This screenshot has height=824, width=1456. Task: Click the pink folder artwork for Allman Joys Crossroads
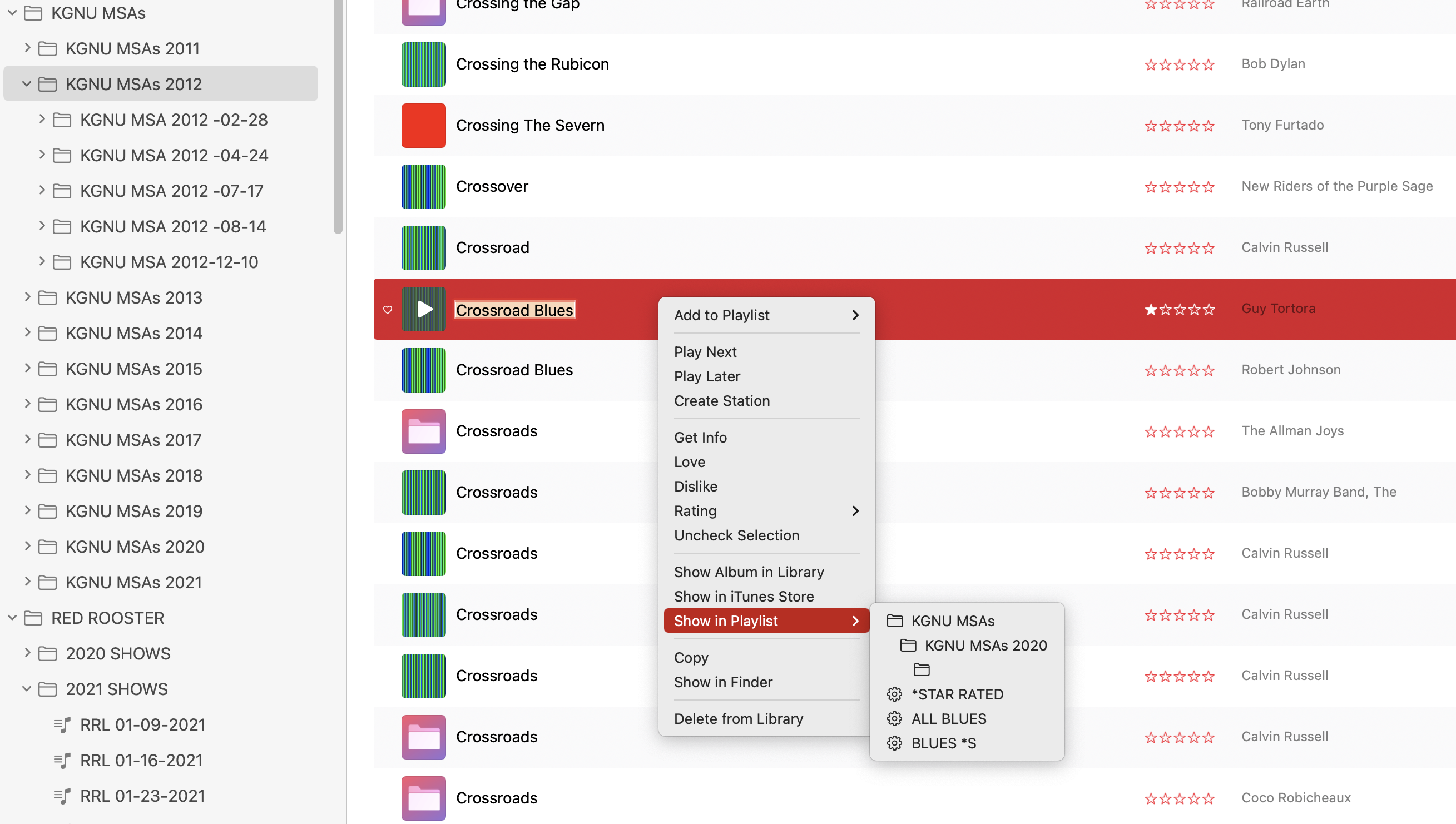coord(423,431)
